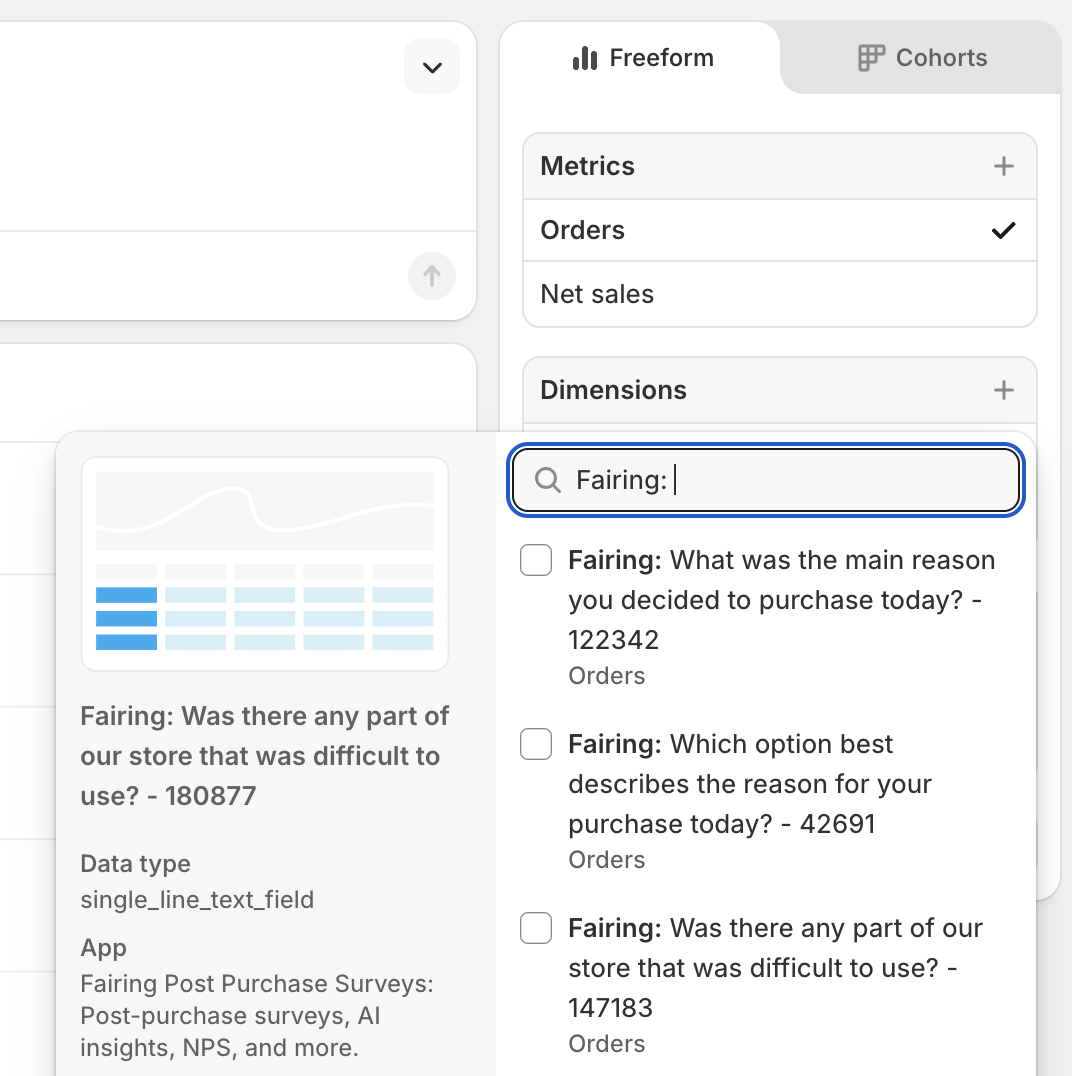Click the up-arrow submit button

(x=432, y=276)
